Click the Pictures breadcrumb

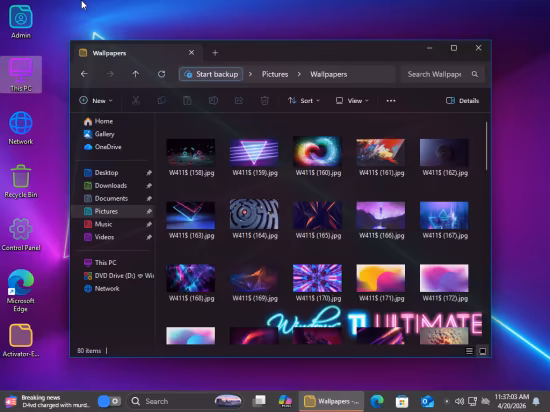[x=275, y=74]
